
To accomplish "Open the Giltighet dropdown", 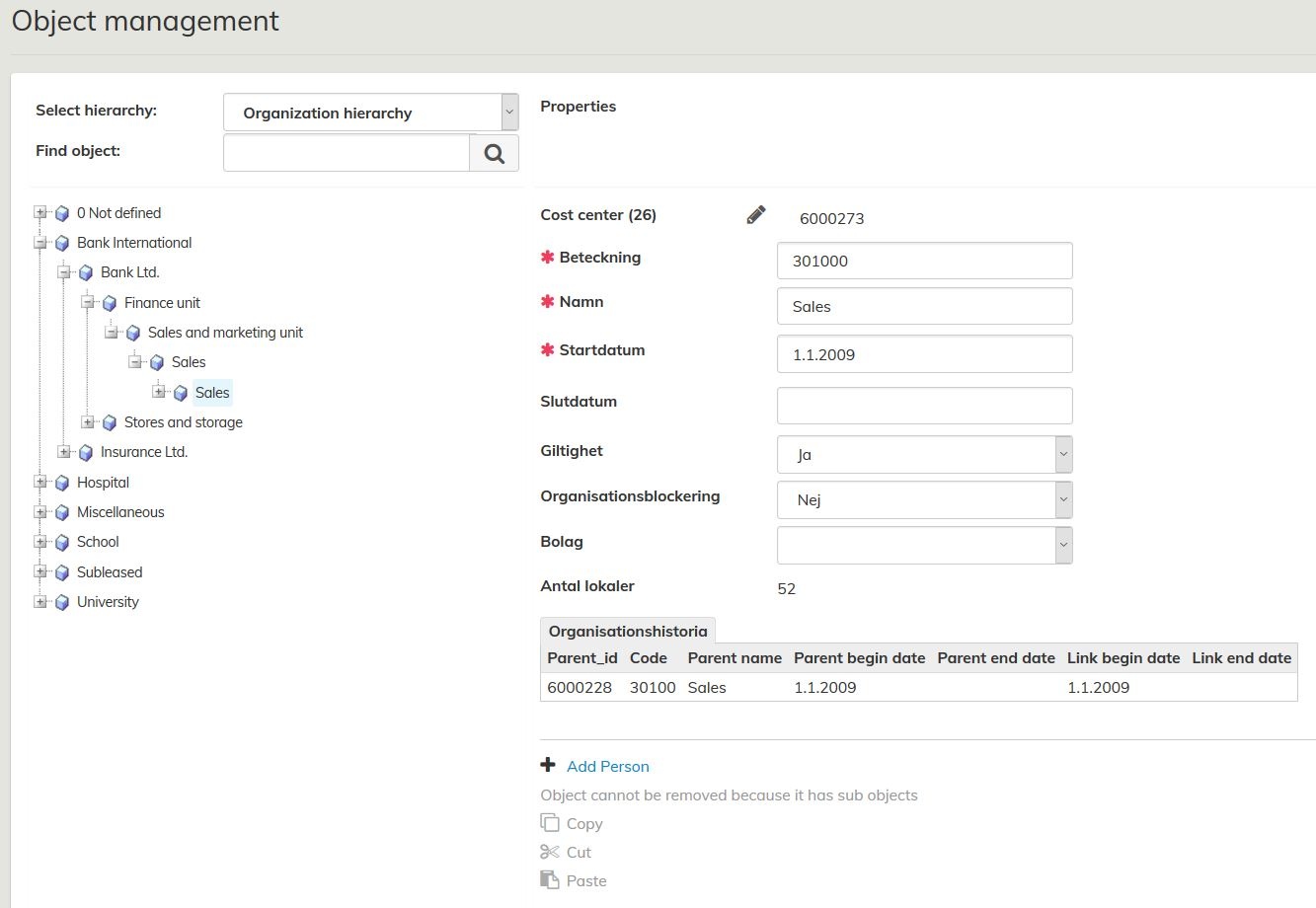I will coord(924,455).
